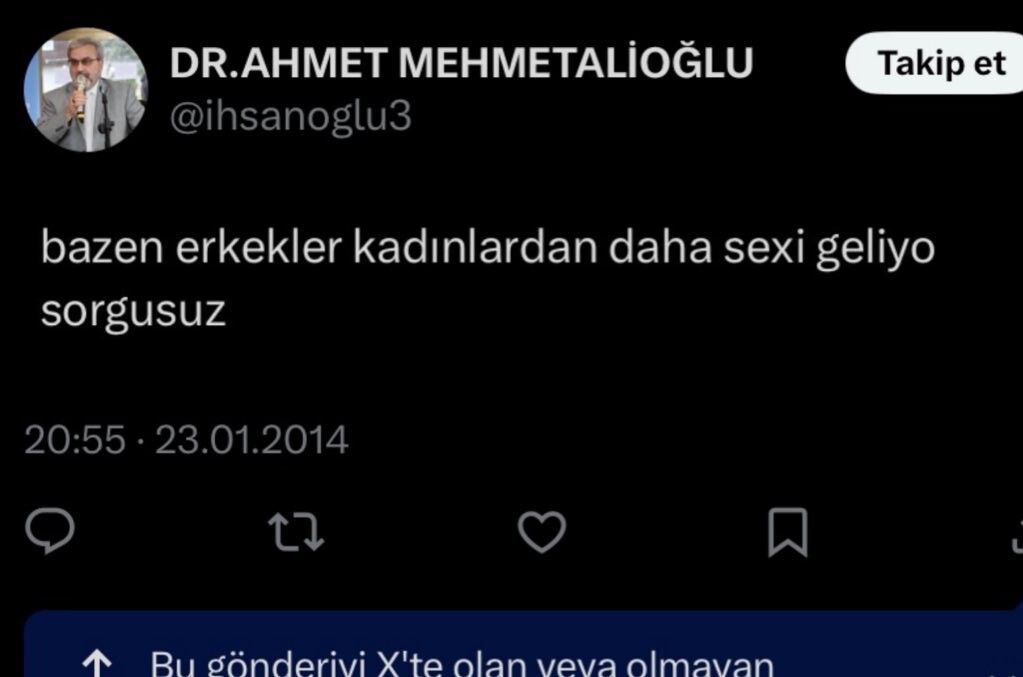Screen dimensions: 1023x677
Task: Follow the account with Takip et button
Action: click(937, 63)
